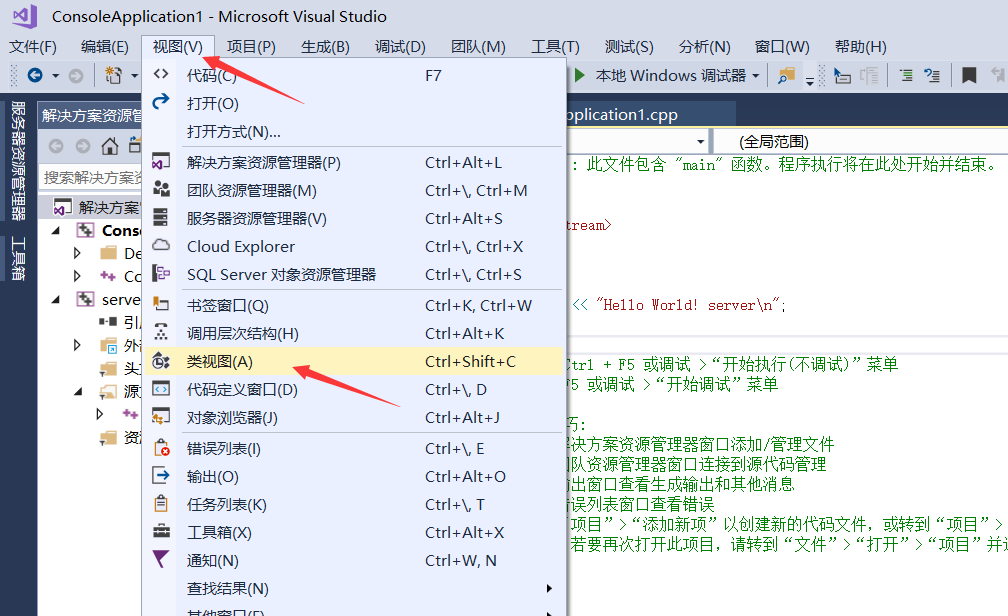Expand the Cc… file node under the Cons… project
The image size is (1008, 616).
tap(77, 276)
